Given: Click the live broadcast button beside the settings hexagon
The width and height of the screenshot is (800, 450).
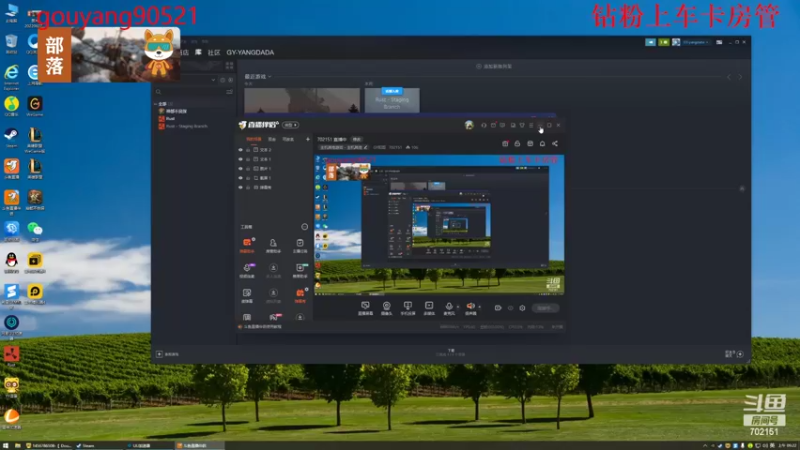Looking at the screenshot, I should point(545,308).
